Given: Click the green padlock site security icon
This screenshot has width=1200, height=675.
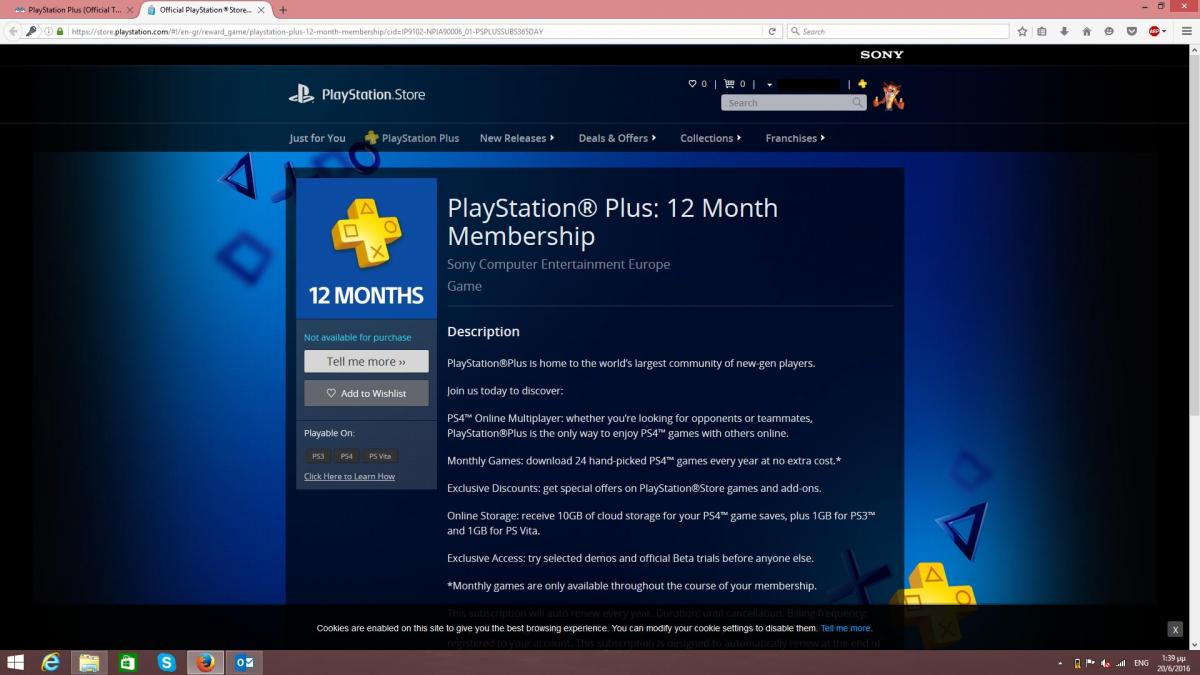Looking at the screenshot, I should point(60,31).
